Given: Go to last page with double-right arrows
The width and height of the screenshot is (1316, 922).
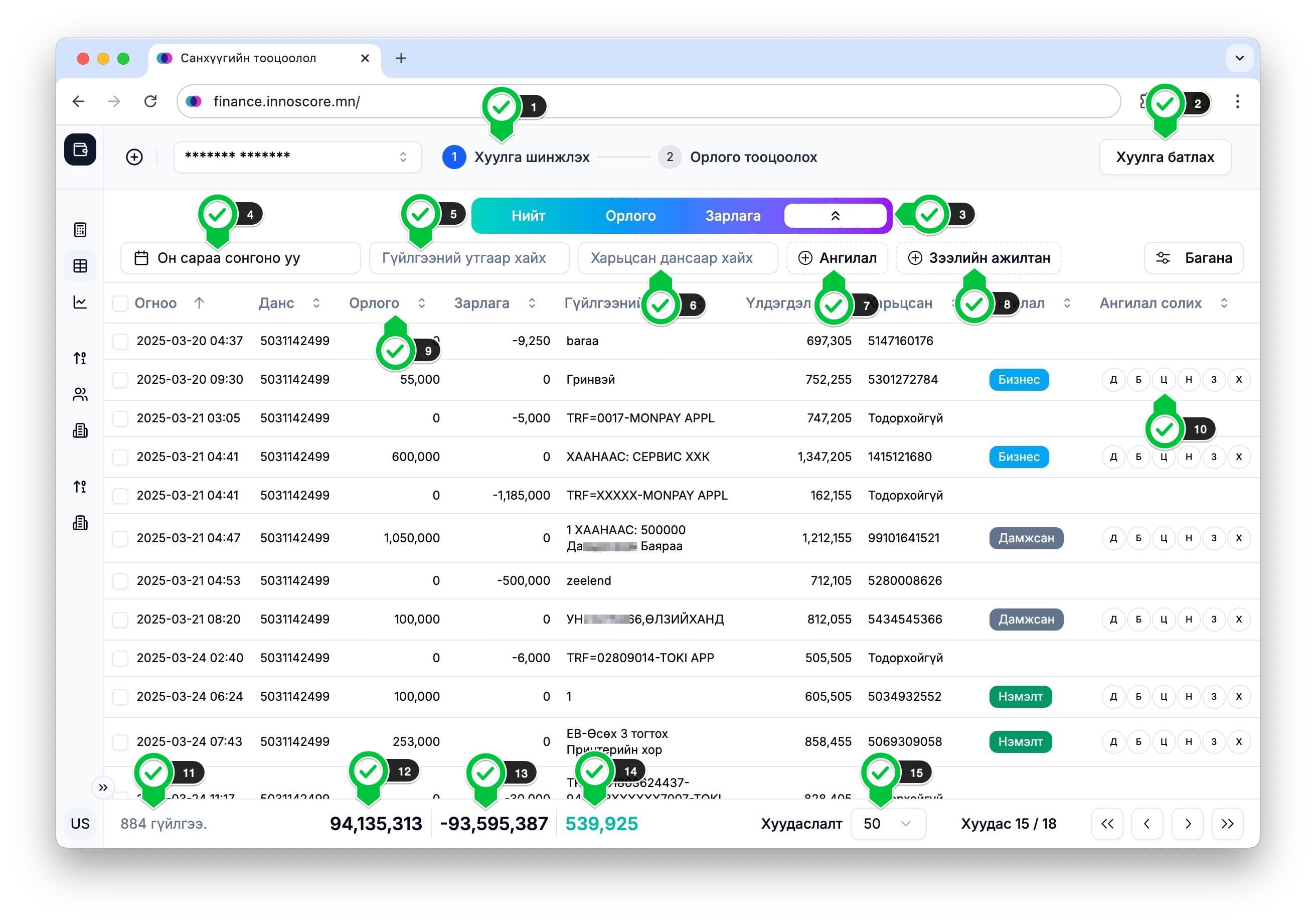Looking at the screenshot, I should click(x=1227, y=824).
